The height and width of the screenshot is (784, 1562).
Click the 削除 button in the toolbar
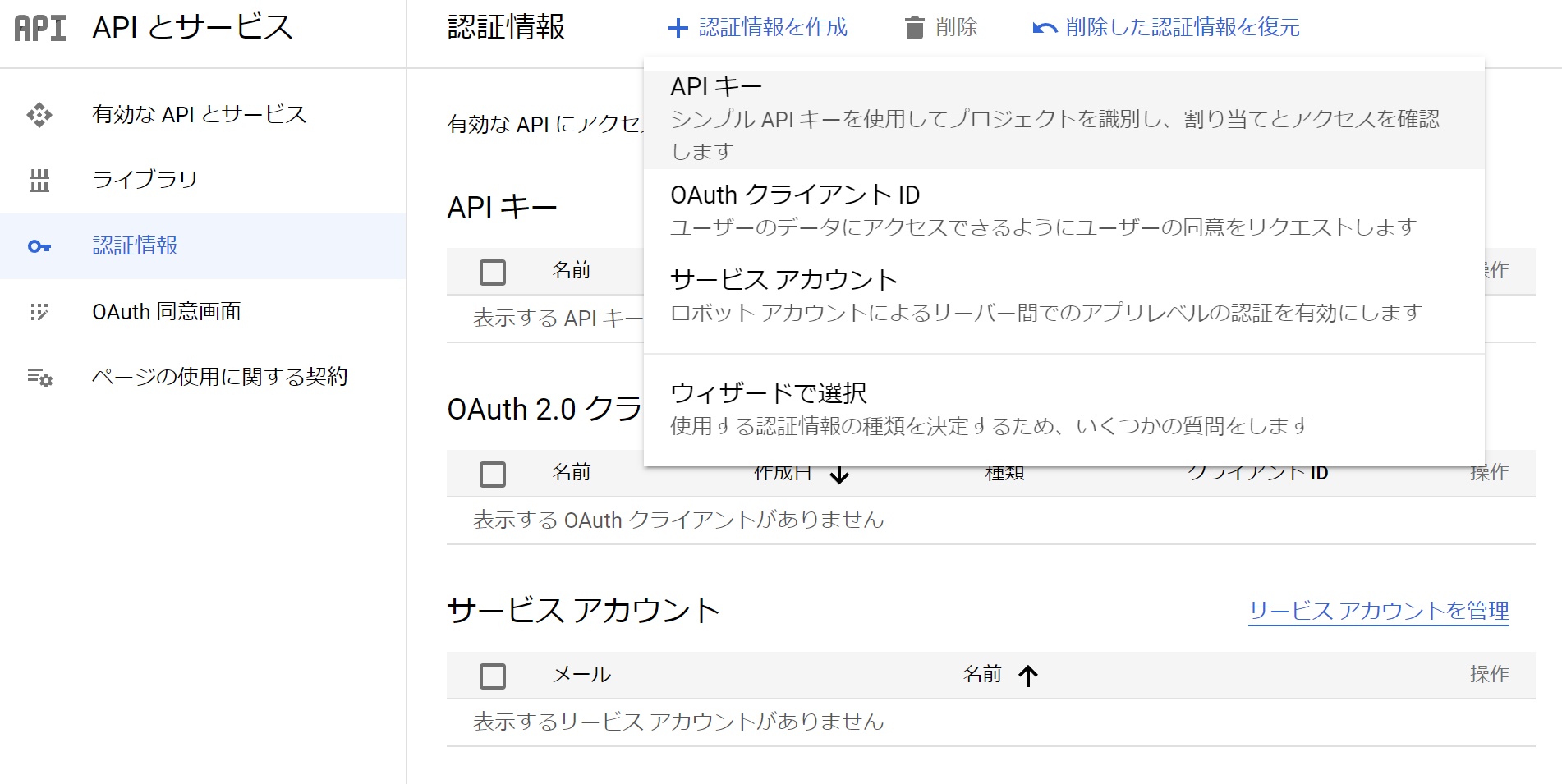coord(941,28)
